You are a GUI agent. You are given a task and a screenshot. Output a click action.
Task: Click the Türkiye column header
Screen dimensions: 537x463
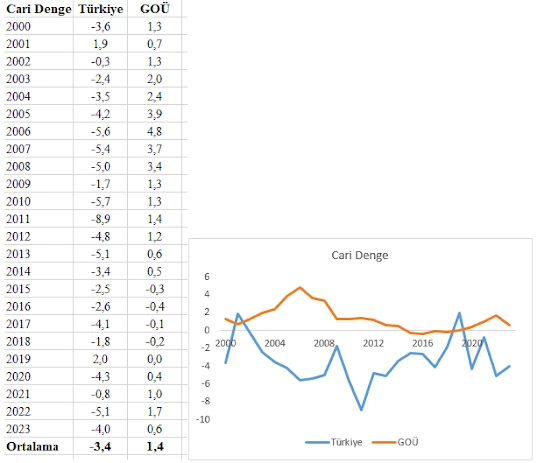point(100,9)
